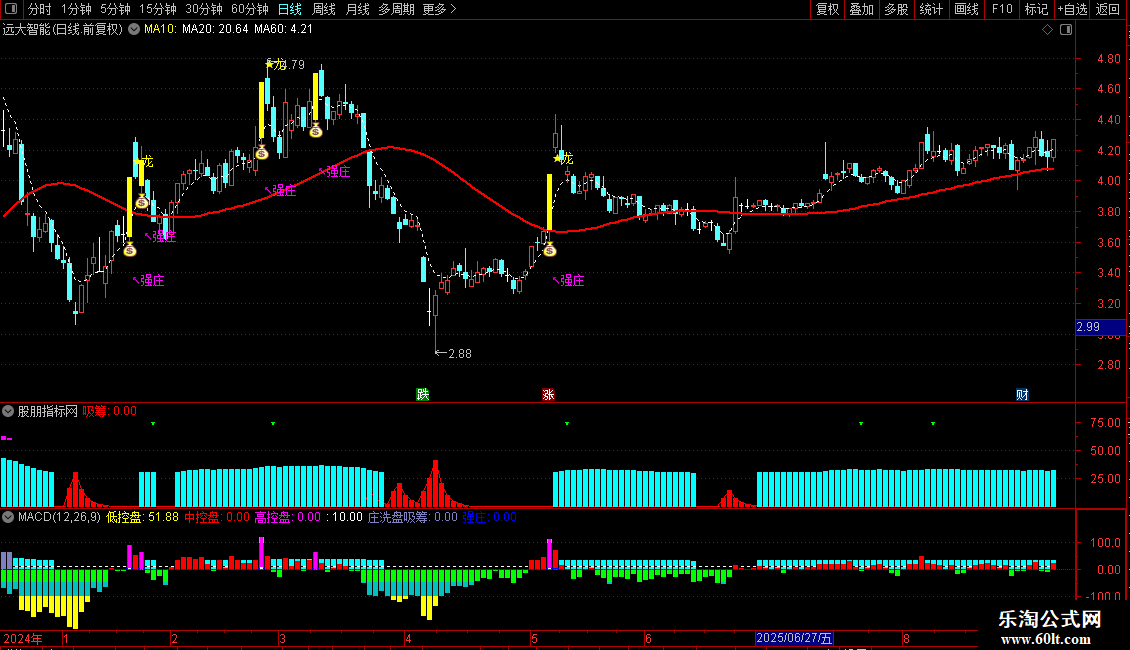
Task: Select the 30分钟 period tab
Action: [204, 9]
